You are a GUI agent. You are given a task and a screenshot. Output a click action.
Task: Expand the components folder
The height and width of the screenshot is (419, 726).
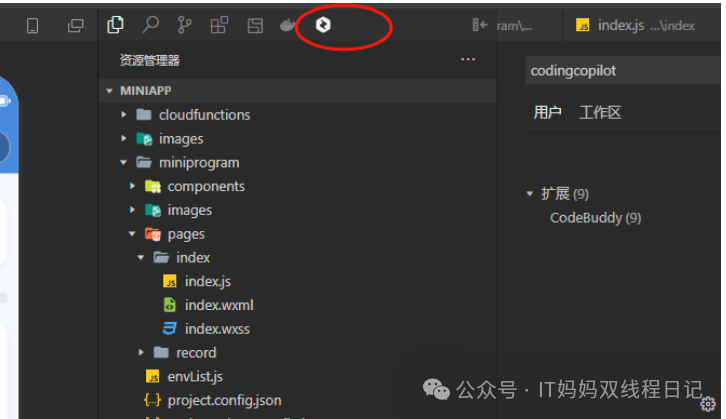pos(132,186)
